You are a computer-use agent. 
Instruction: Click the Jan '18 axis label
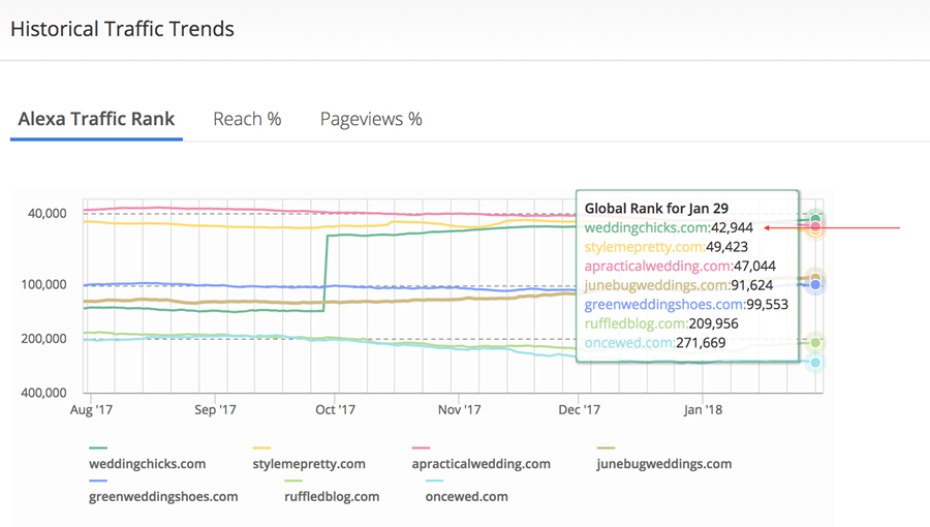(x=703, y=410)
